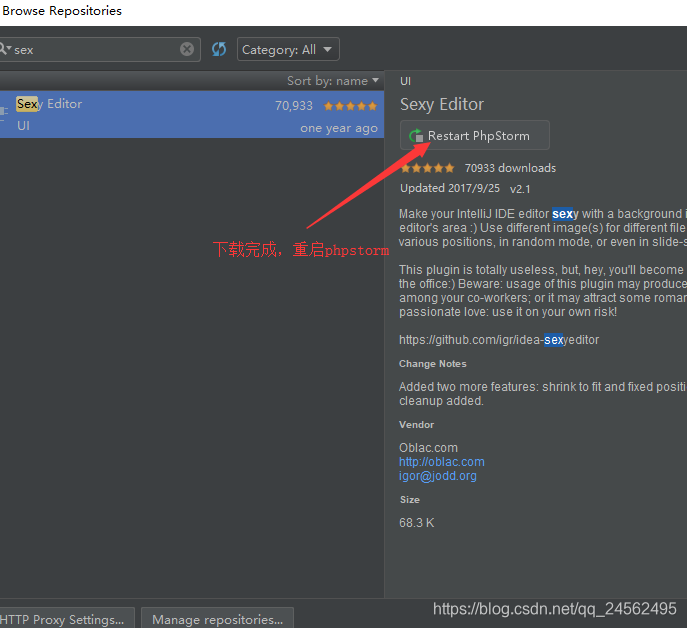687x628 pixels.
Task: Click the 'one year ago' label in the list row
Action: (x=339, y=128)
